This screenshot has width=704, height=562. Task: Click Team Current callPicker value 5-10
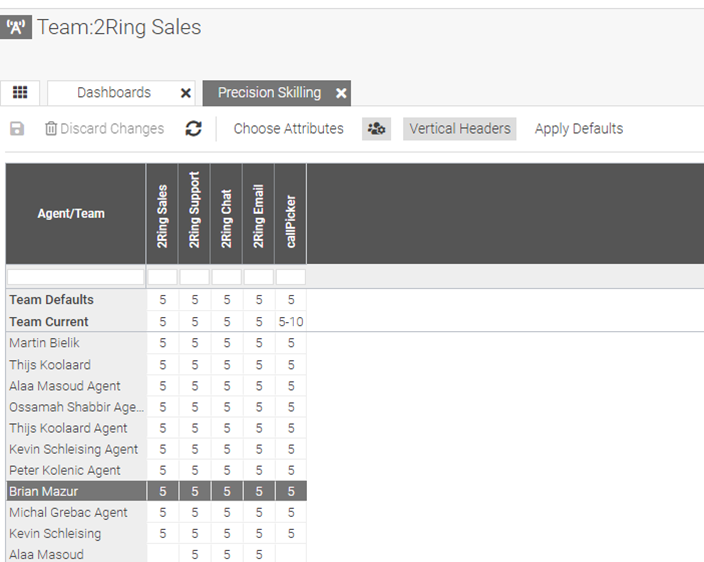(x=291, y=322)
